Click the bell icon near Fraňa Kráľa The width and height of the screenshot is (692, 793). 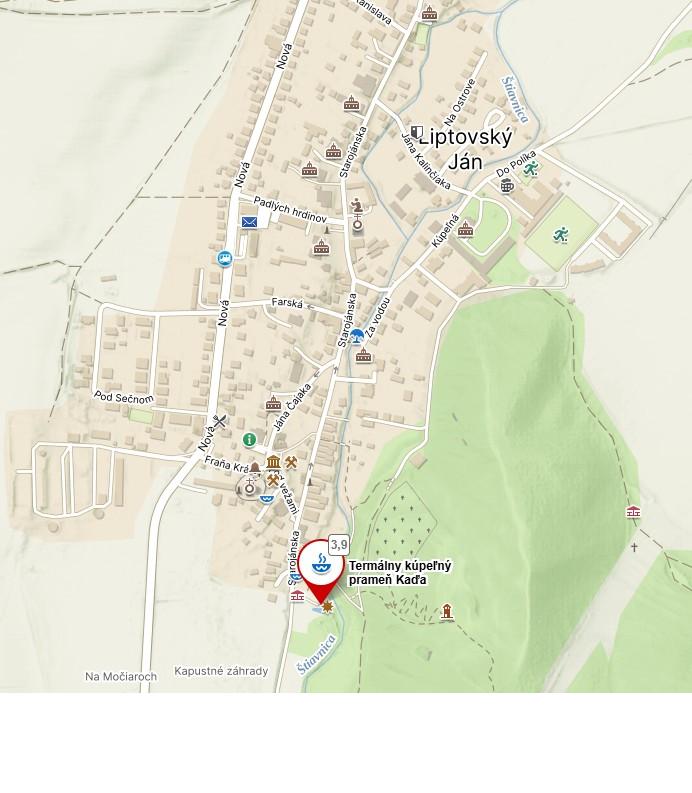pos(255,466)
